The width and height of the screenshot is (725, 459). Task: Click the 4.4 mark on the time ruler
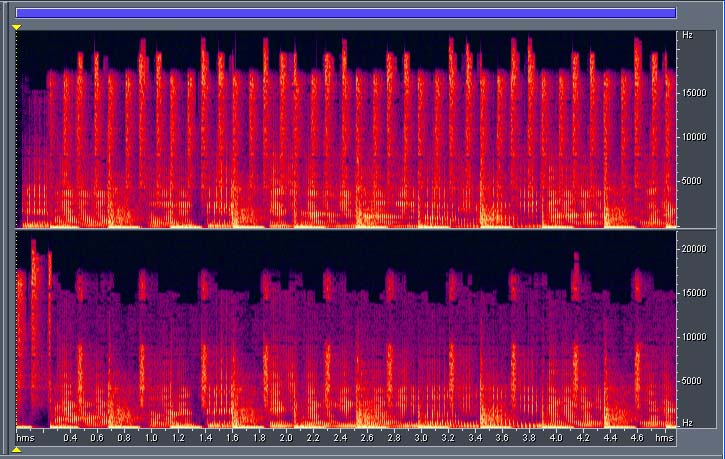pos(610,438)
